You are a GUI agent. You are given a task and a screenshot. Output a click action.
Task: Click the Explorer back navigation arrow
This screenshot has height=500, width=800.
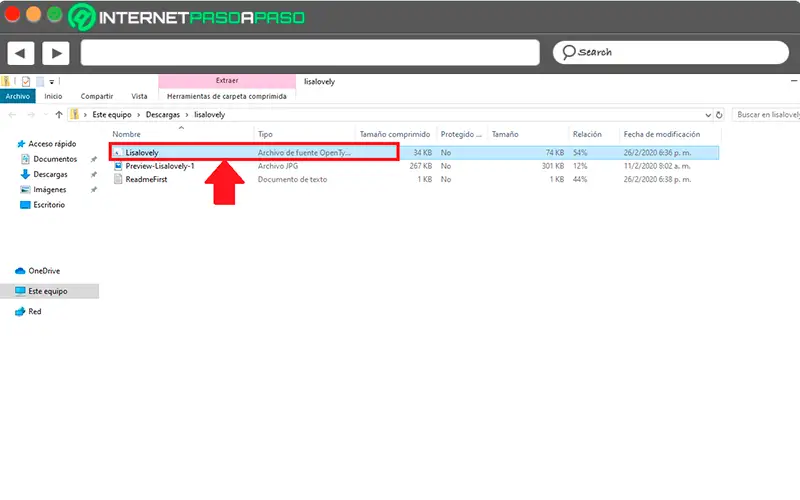coord(12,115)
